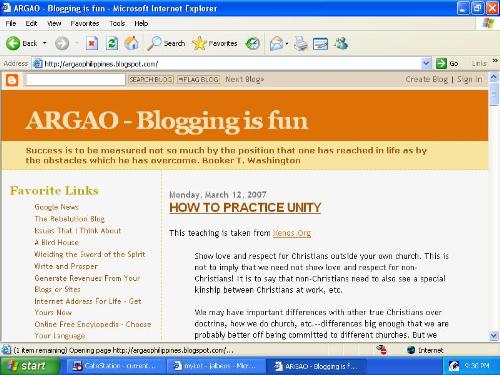Click the system tray clock

pyautogui.click(x=477, y=366)
